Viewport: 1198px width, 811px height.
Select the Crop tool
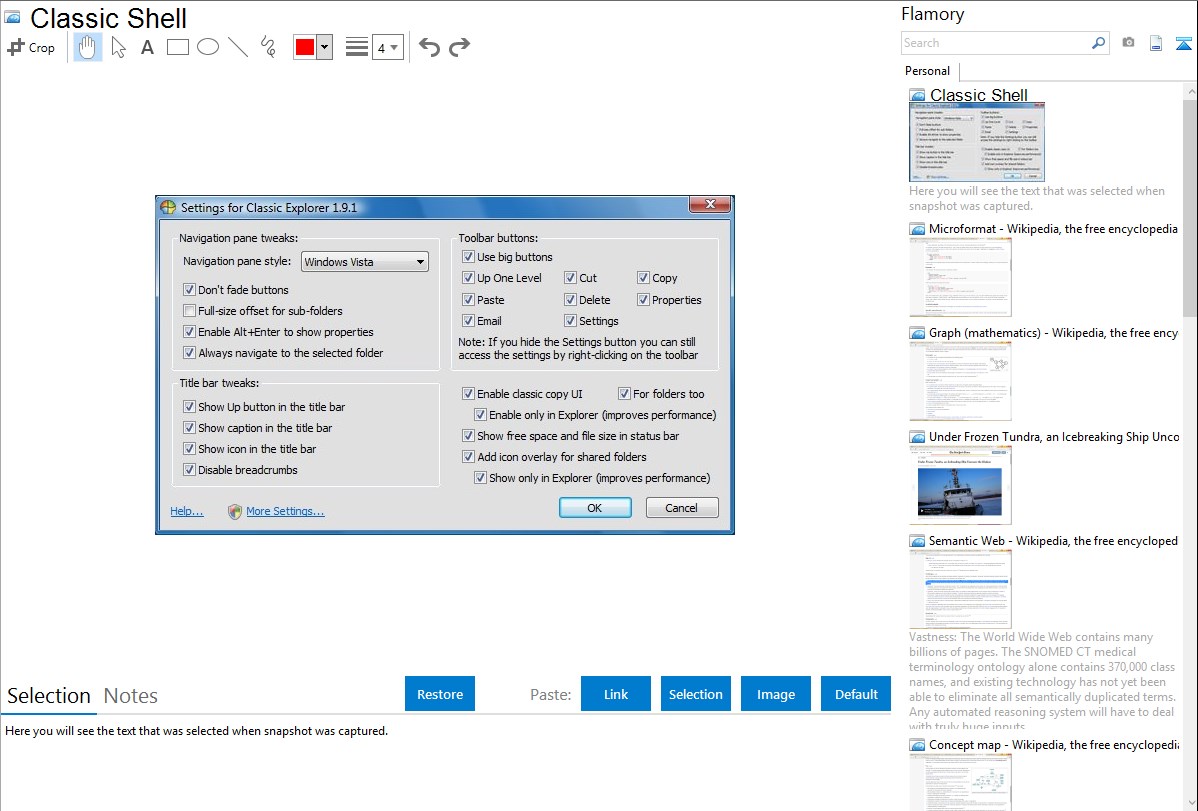click(31, 47)
